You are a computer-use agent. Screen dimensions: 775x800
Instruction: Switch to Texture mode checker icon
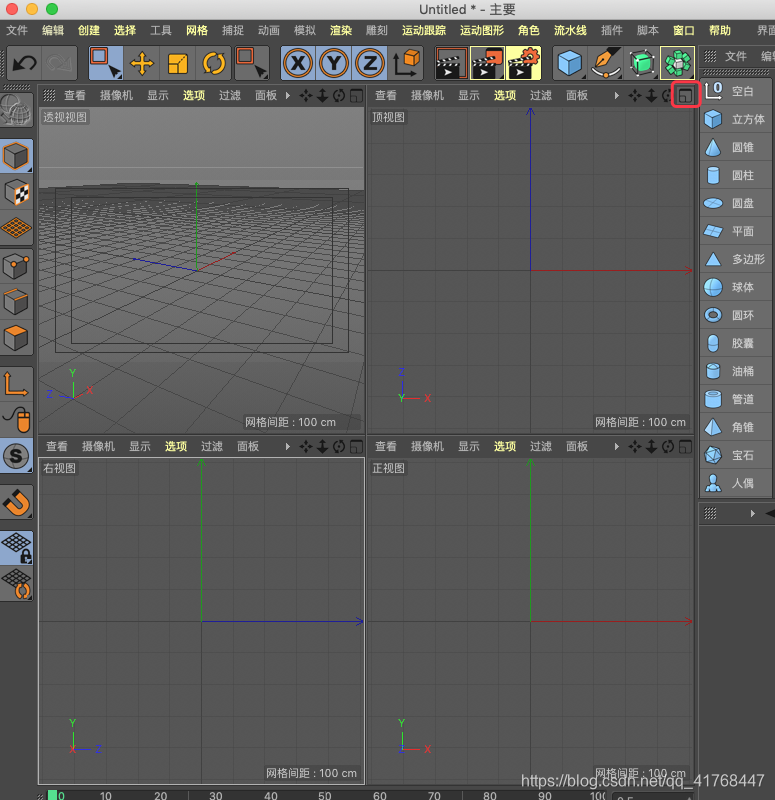click(16, 193)
